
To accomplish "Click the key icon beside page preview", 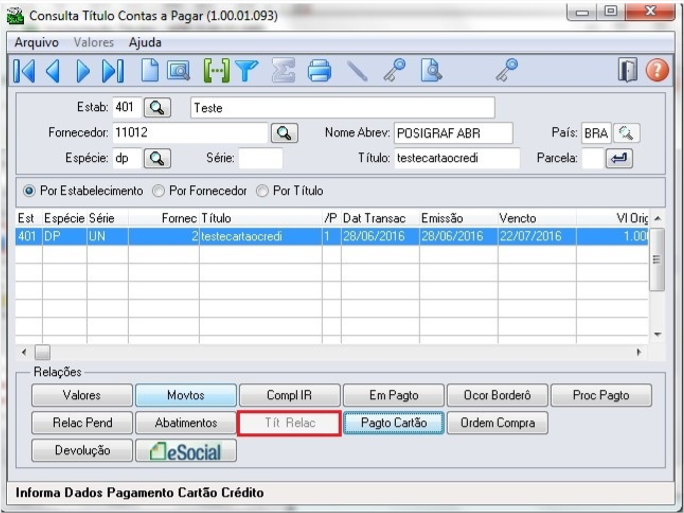I will point(394,71).
